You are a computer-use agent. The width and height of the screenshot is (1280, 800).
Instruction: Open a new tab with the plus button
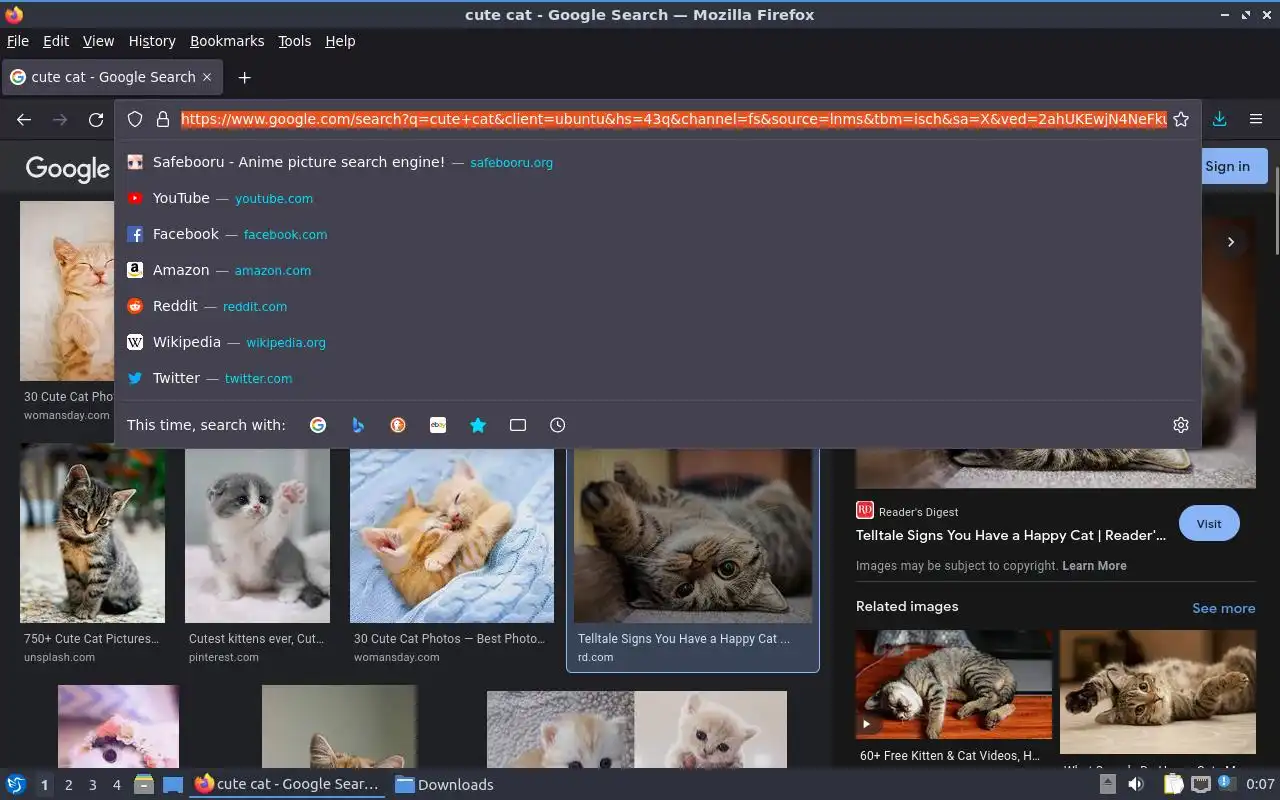click(244, 77)
